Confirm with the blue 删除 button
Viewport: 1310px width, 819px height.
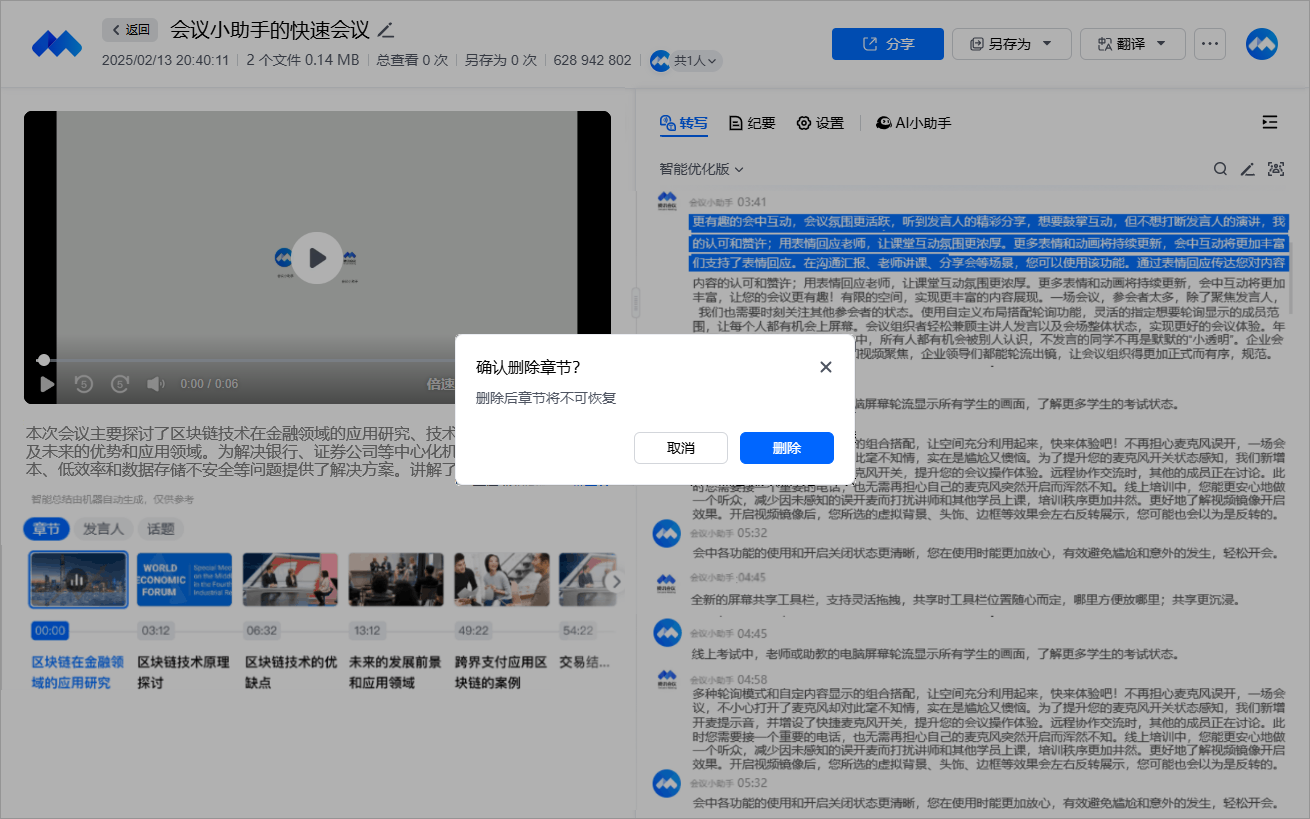coord(787,448)
